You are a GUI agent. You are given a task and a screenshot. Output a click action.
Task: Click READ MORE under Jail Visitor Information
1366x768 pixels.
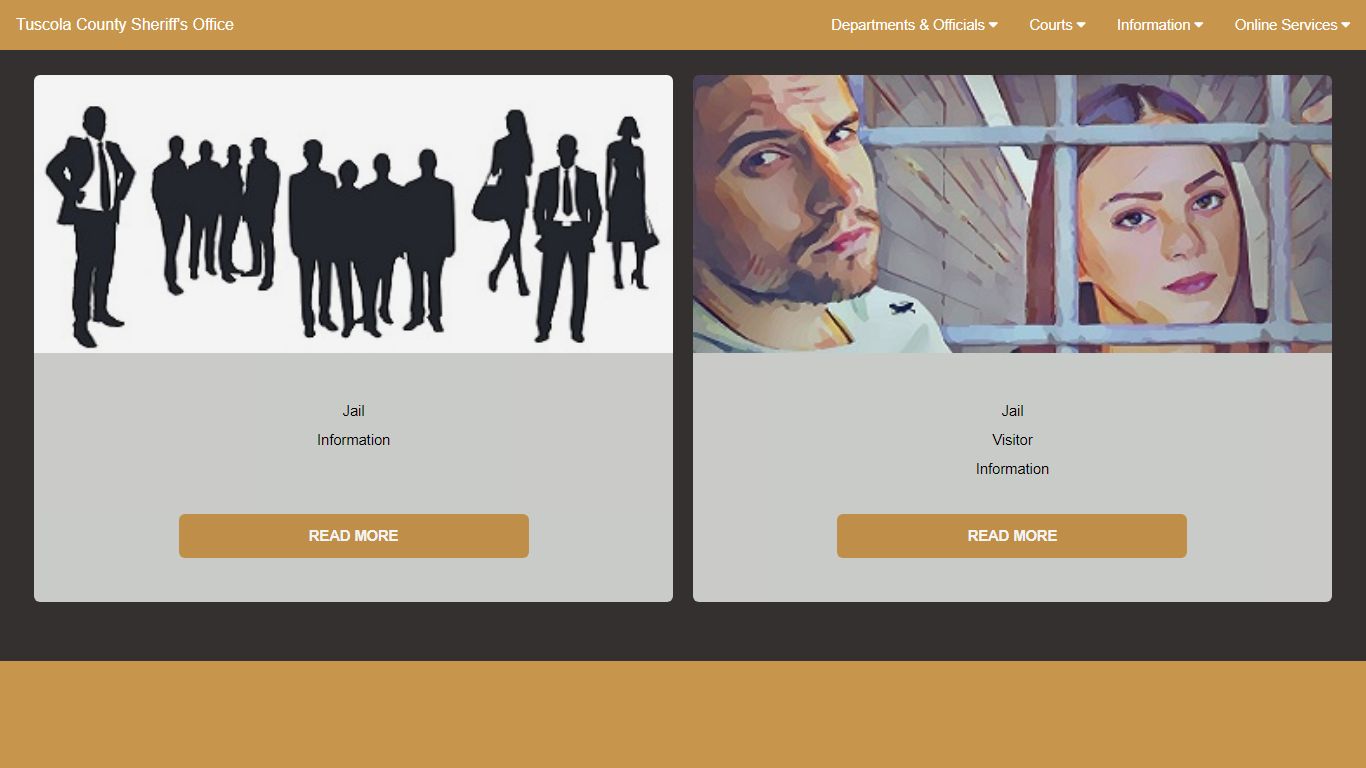click(x=1012, y=536)
